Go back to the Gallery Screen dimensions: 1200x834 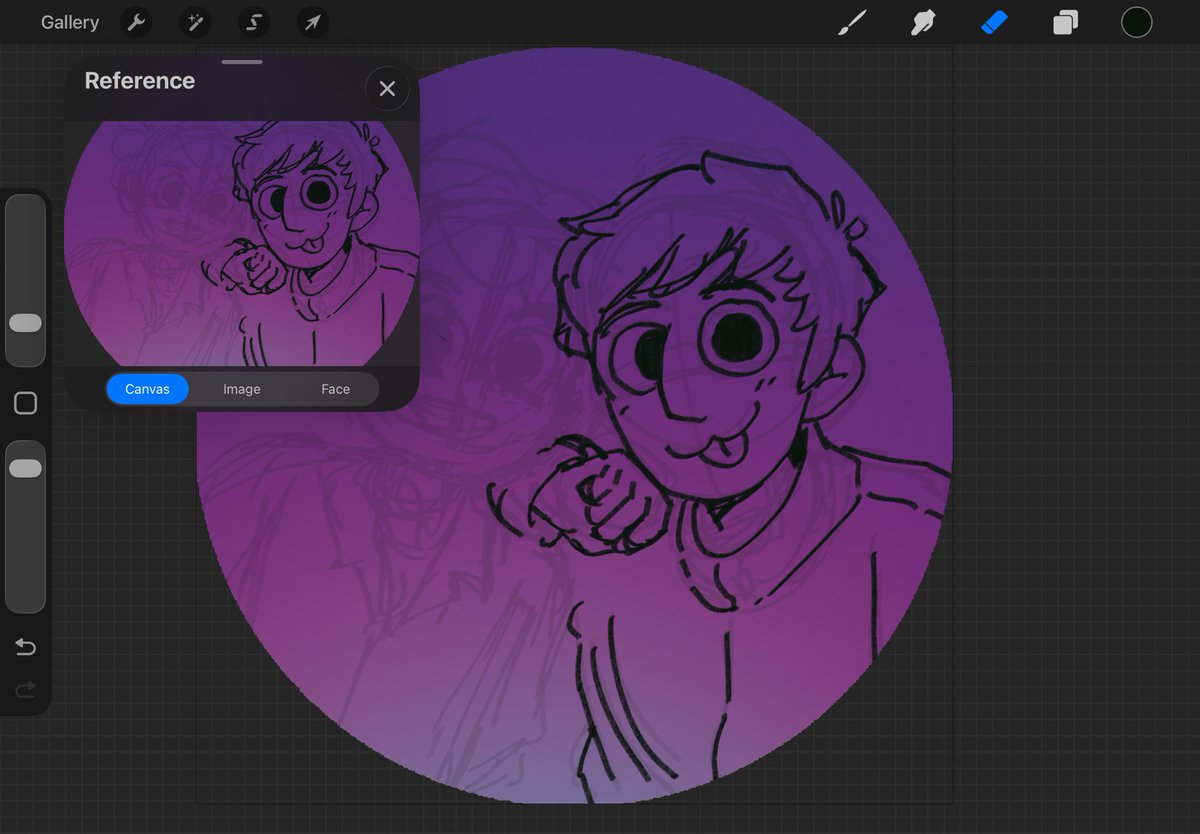(69, 22)
